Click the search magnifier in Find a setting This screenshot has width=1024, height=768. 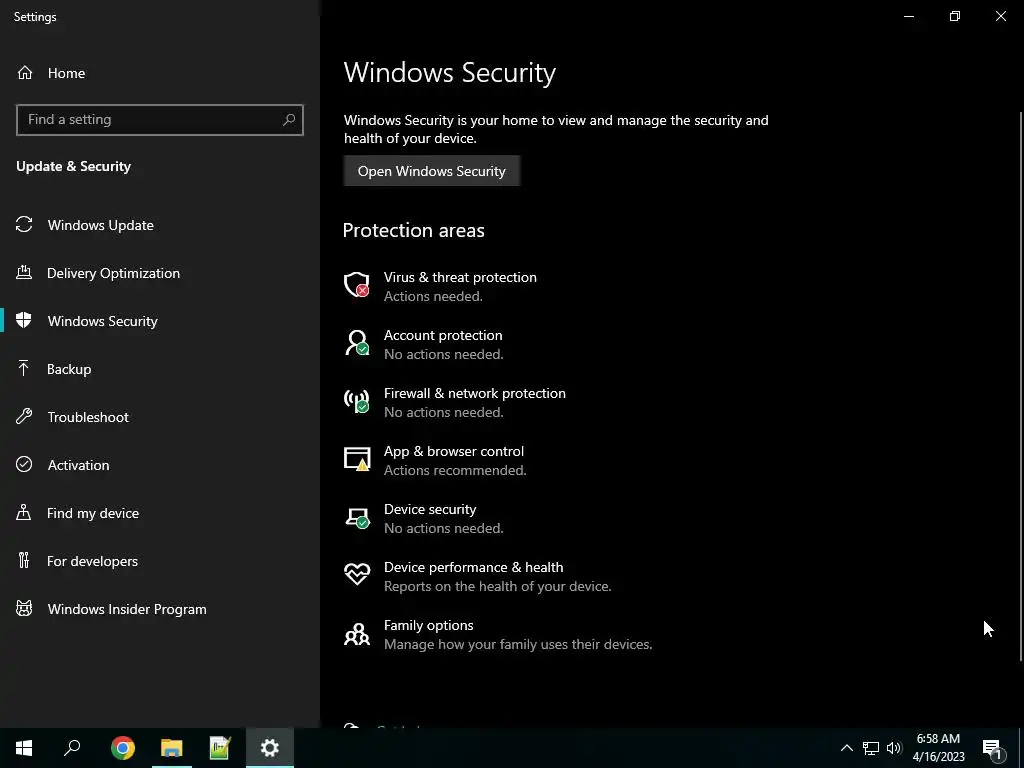click(289, 120)
